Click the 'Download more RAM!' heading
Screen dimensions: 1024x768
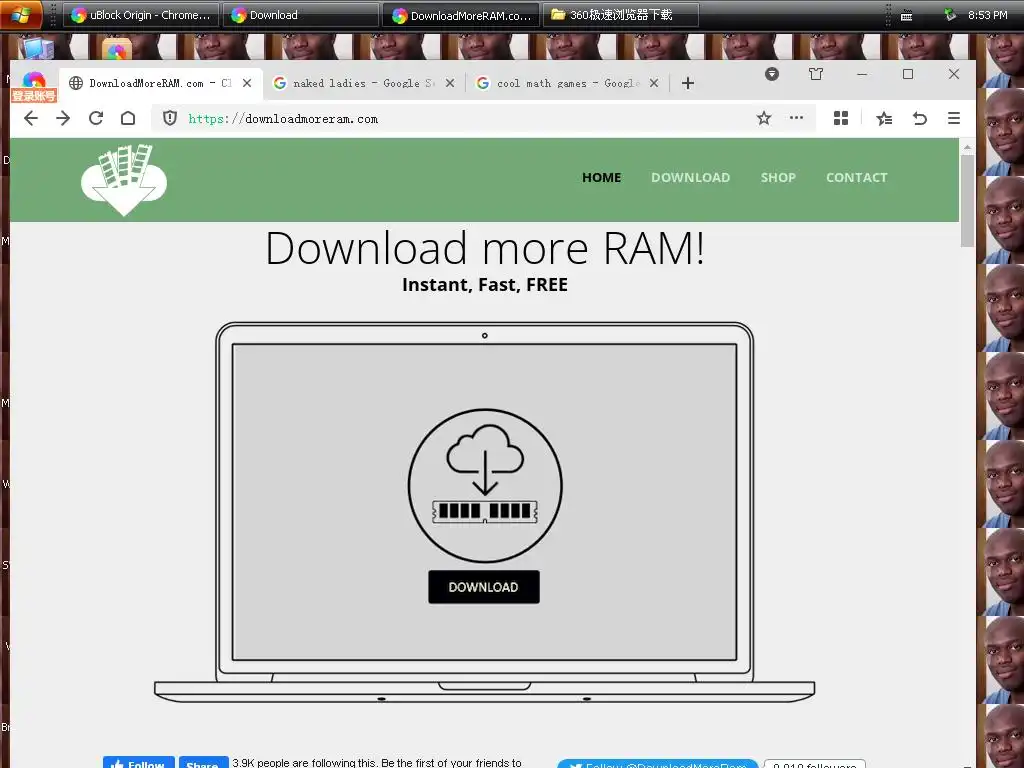point(485,248)
